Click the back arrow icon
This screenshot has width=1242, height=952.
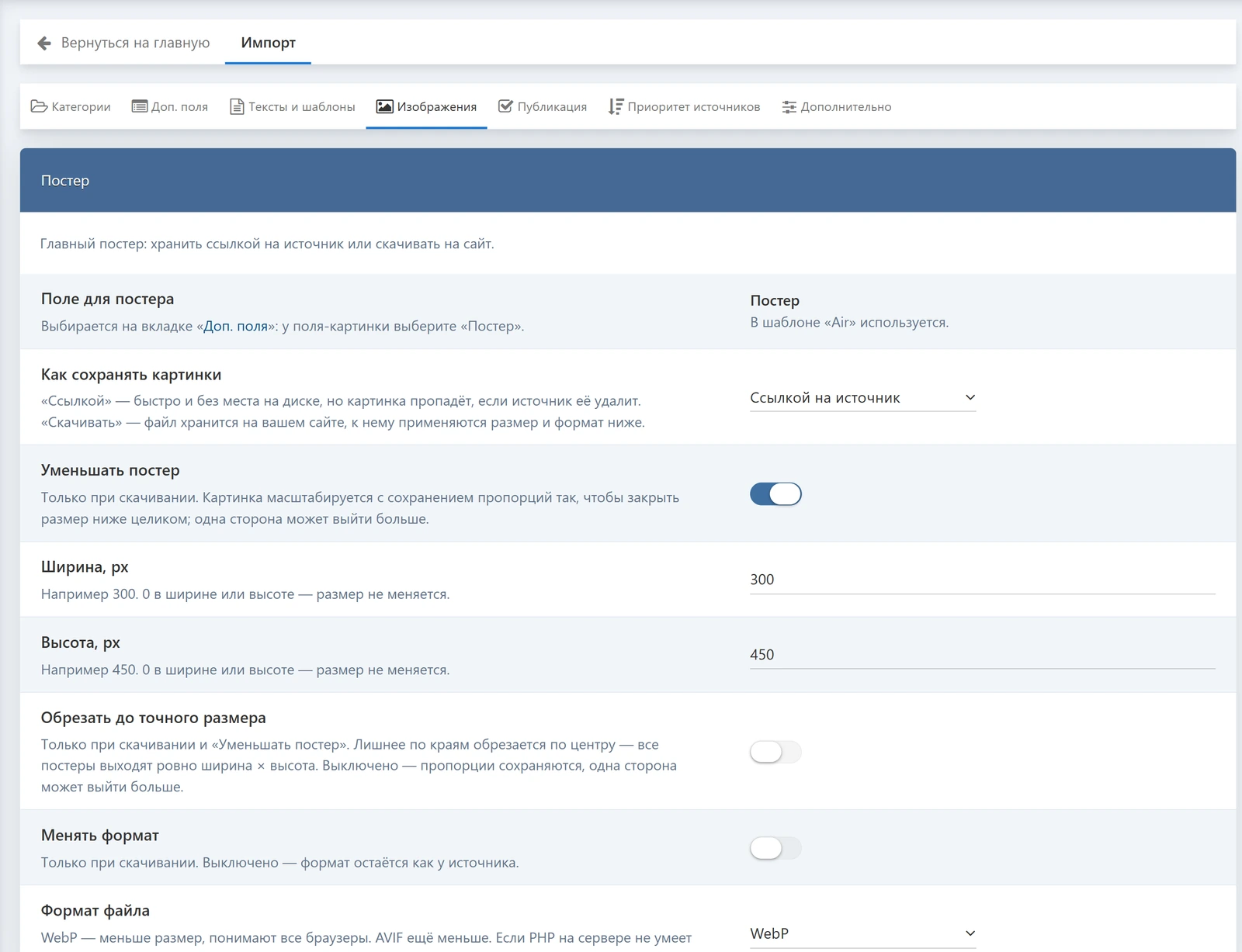click(44, 43)
